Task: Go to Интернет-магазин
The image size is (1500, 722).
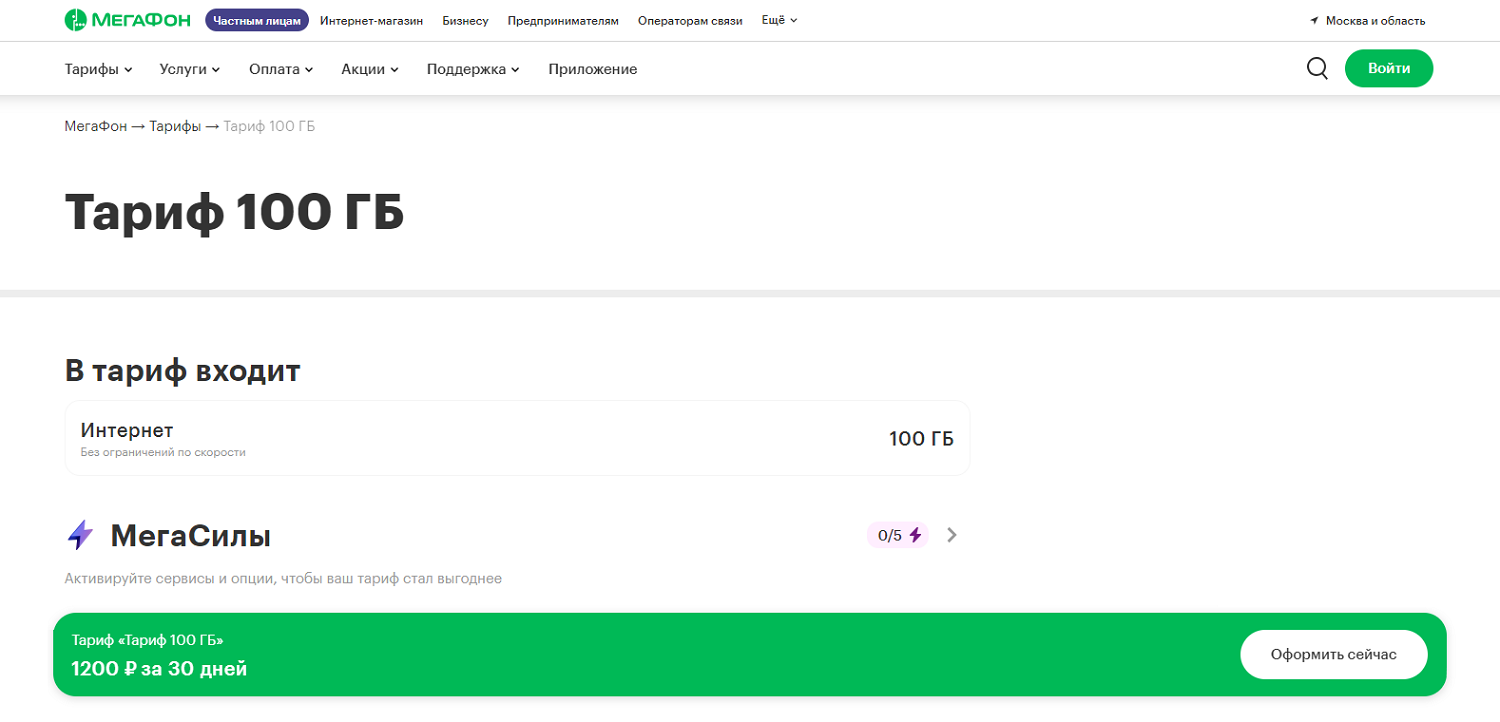Action: pyautogui.click(x=371, y=21)
